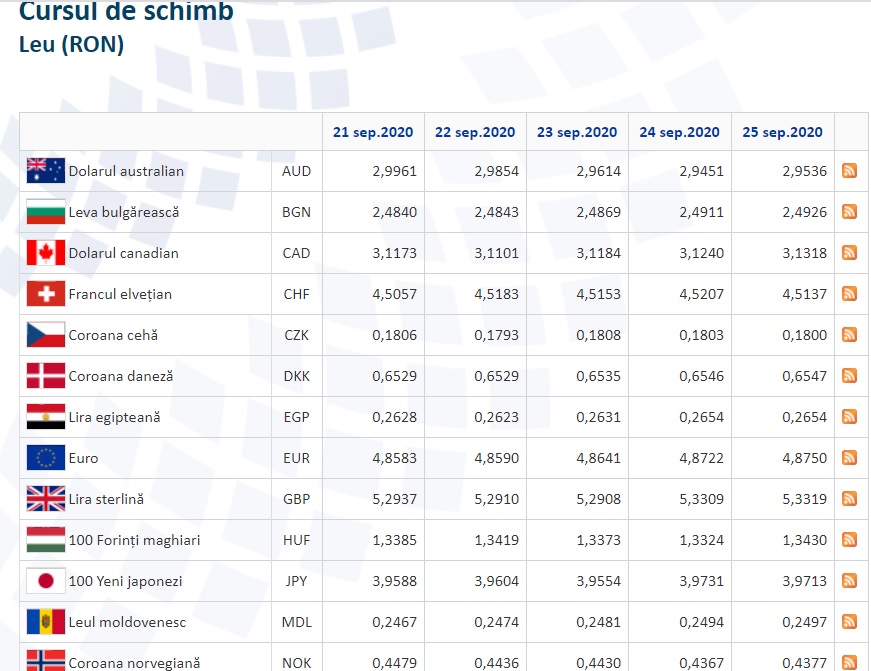Image resolution: width=871 pixels, height=671 pixels.
Task: Open RSS feed for Euro row
Action: tap(849, 458)
